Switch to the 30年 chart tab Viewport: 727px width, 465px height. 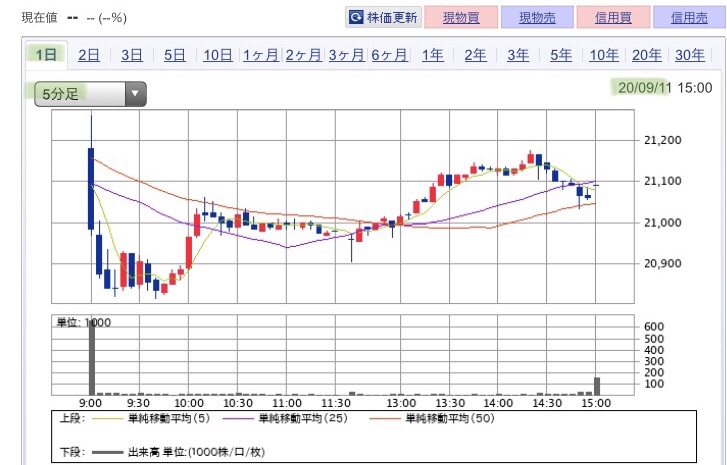690,55
